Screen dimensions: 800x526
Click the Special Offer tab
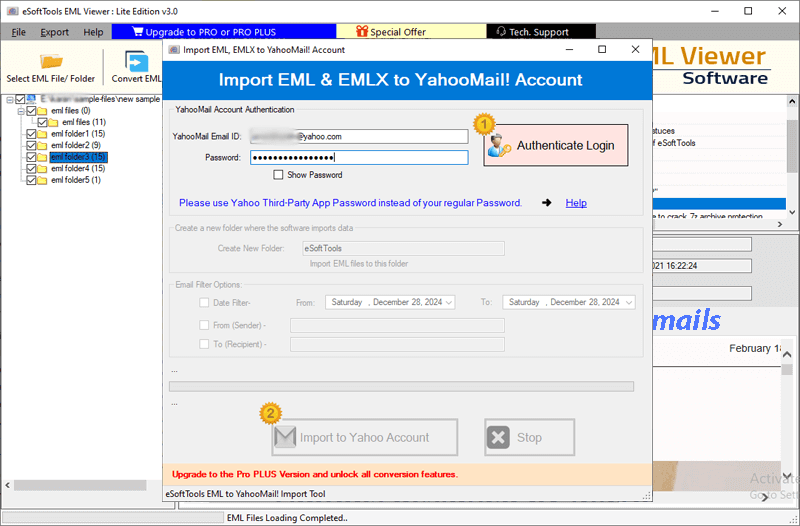[411, 32]
